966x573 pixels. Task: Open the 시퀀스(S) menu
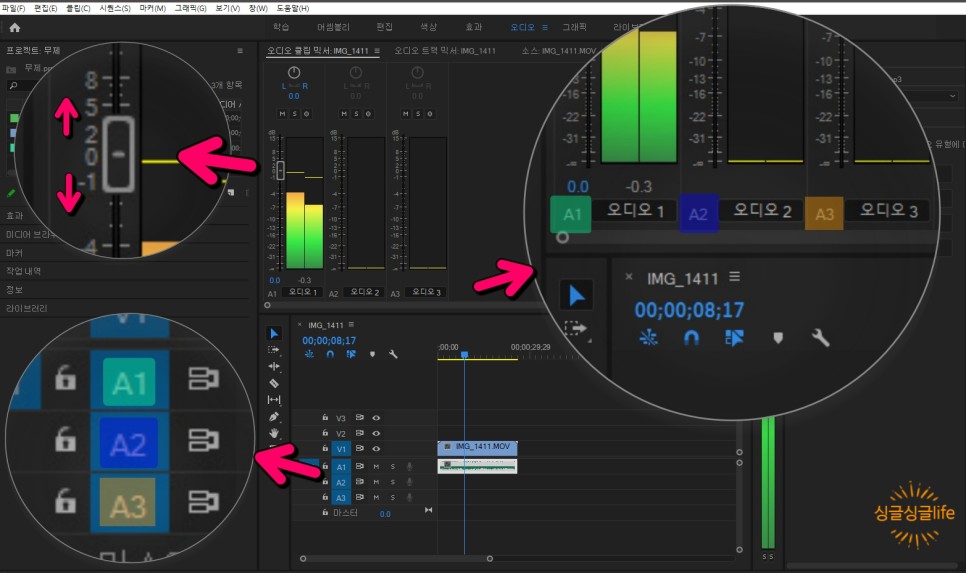pyautogui.click(x=115, y=8)
